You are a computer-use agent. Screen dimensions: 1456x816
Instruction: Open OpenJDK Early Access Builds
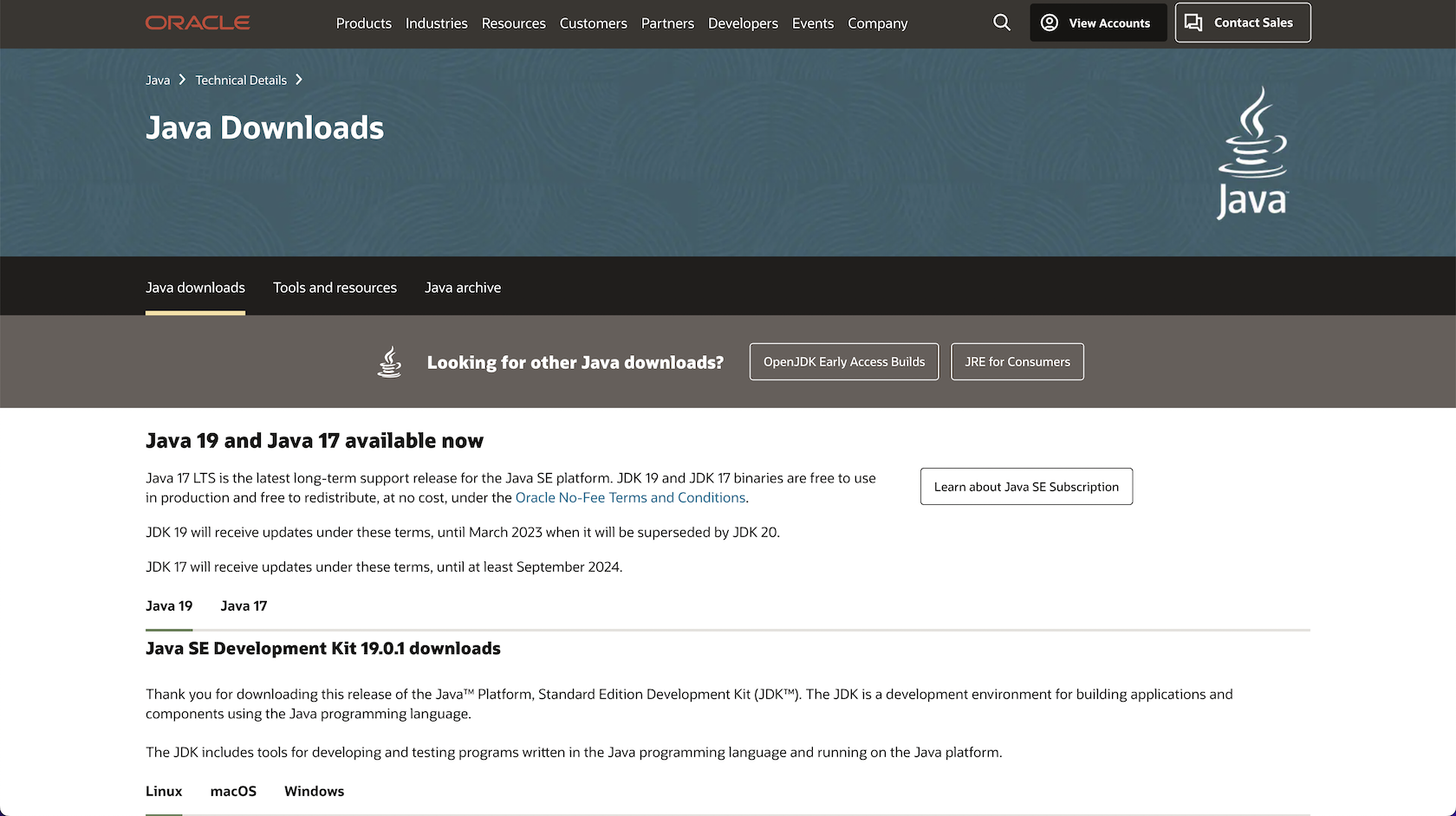tap(843, 362)
